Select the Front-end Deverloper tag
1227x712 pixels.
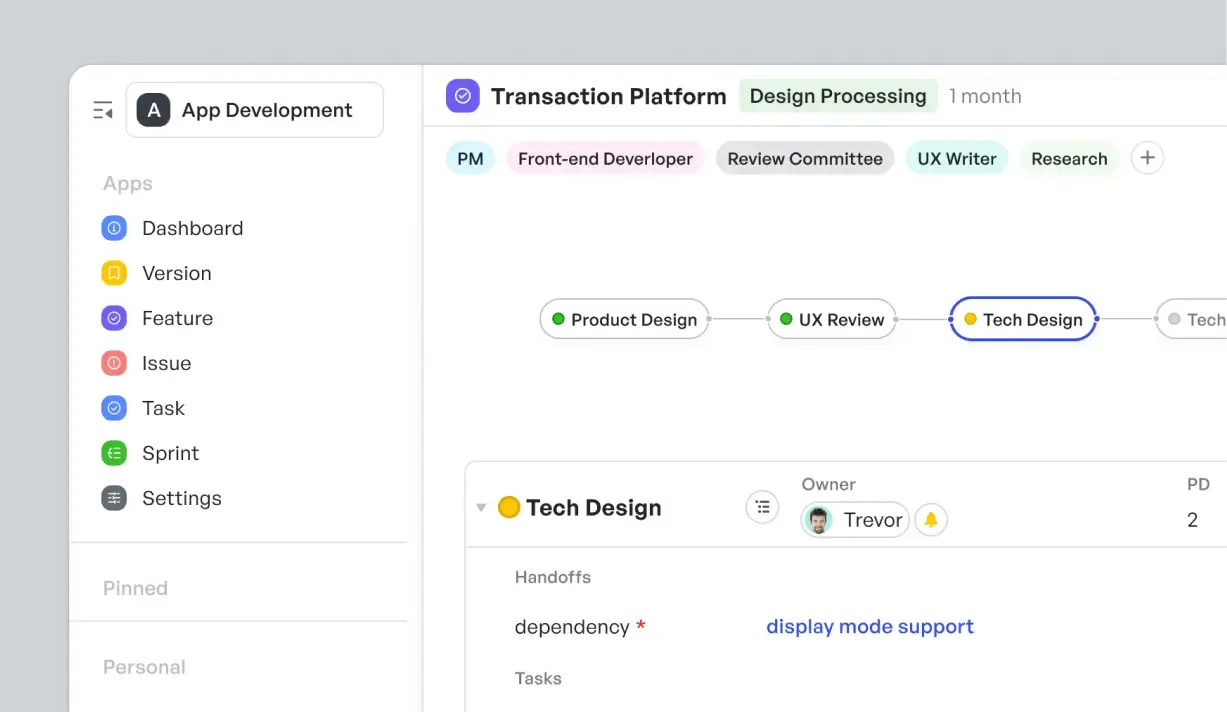point(605,158)
